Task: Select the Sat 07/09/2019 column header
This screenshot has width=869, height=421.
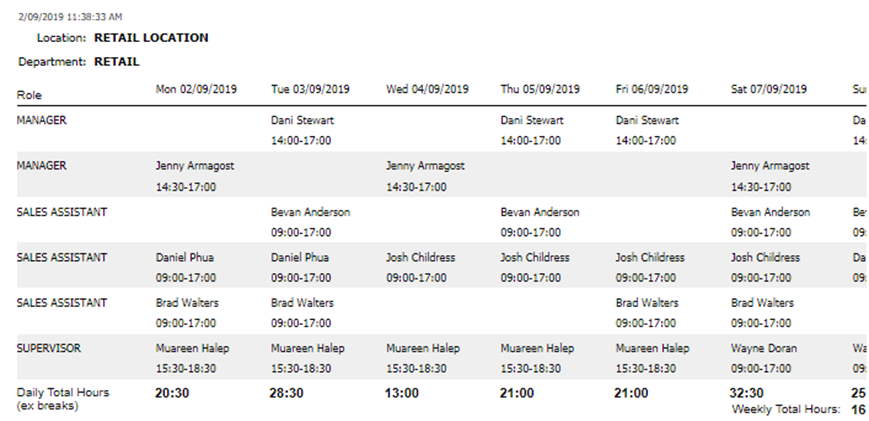Action: [770, 89]
